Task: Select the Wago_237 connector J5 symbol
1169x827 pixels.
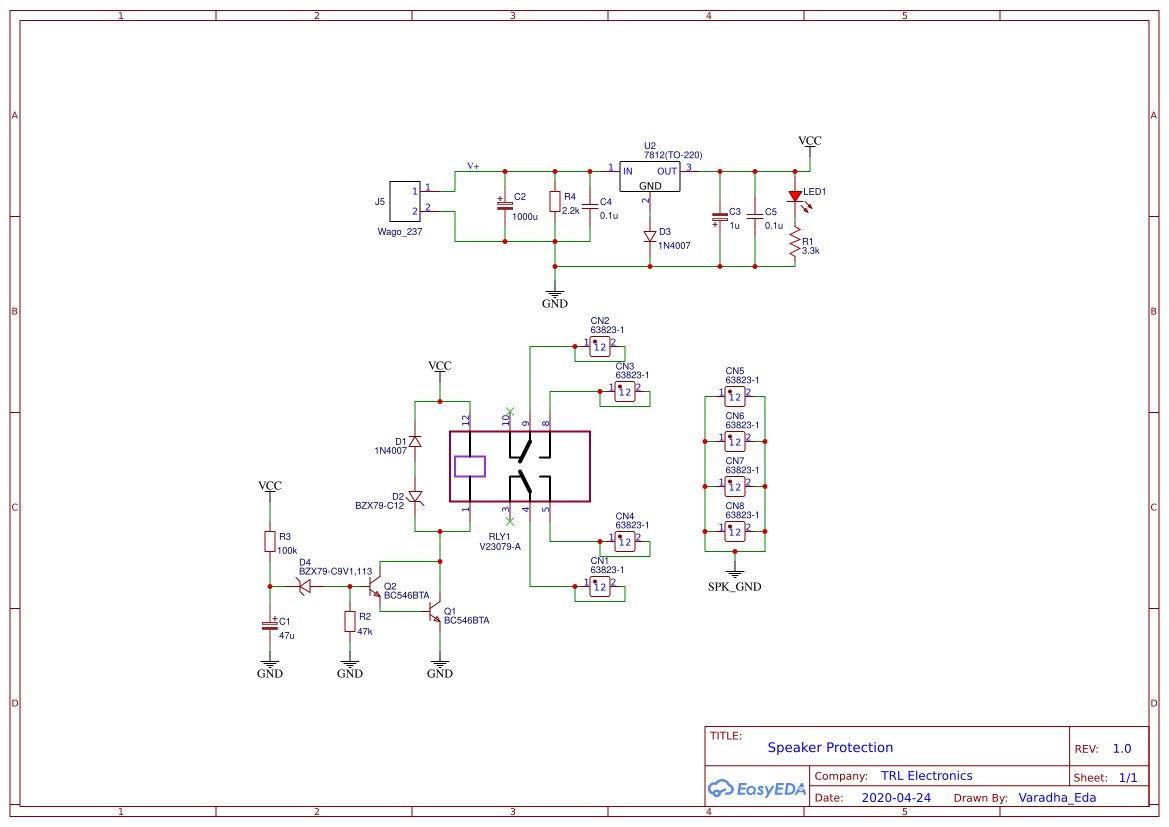Action: point(405,203)
